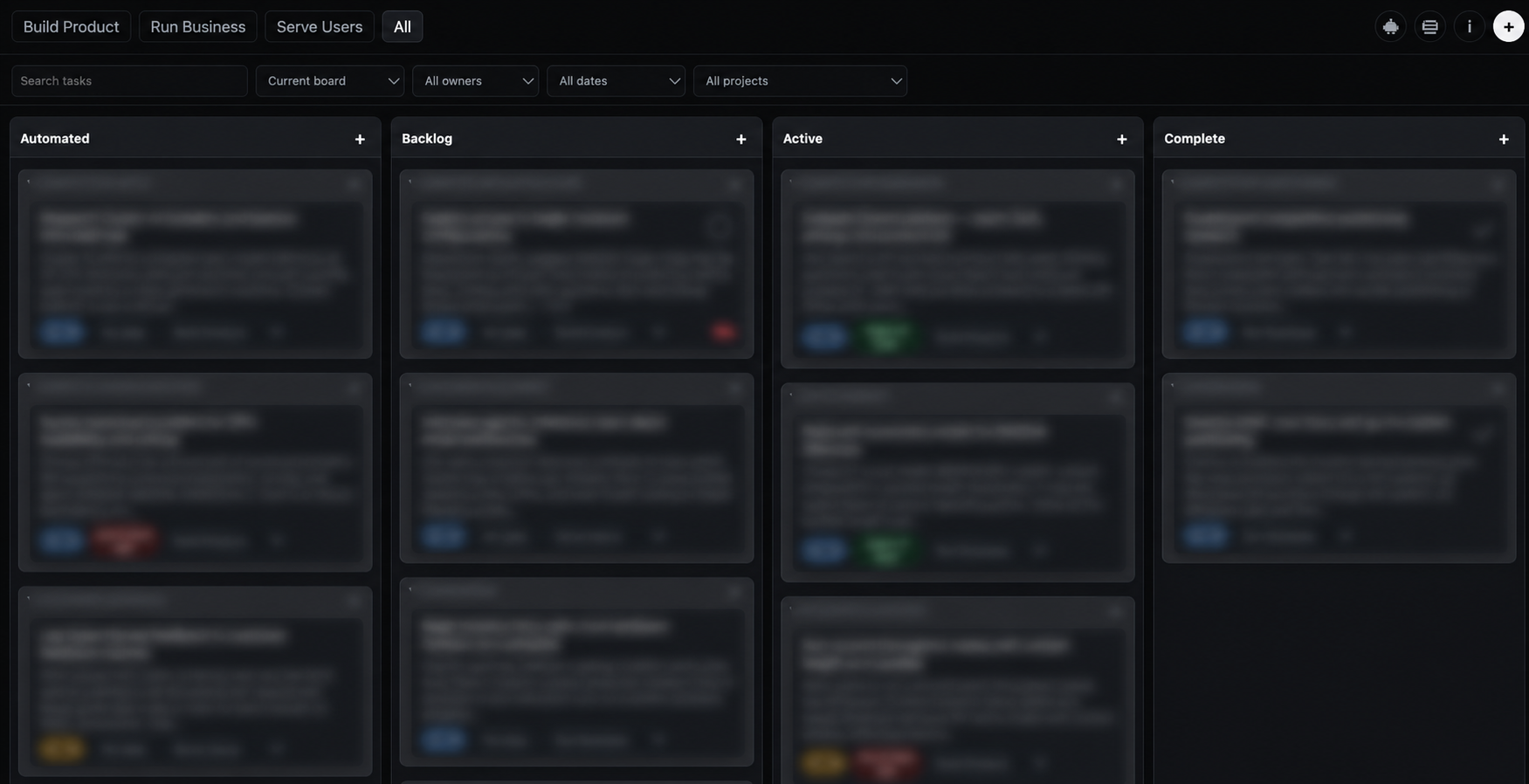Click the Complete column title
The width and height of the screenshot is (1529, 784).
point(1195,139)
